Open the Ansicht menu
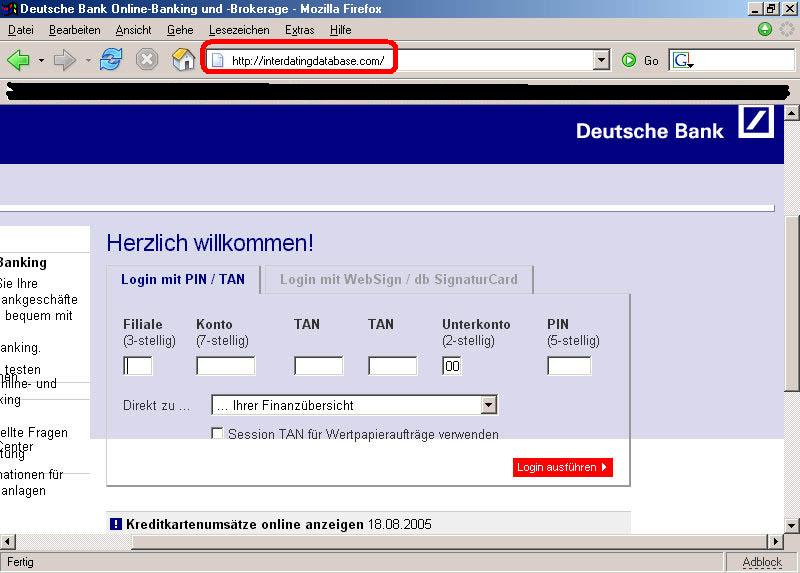Screen dimensions: 800x573 [134, 30]
